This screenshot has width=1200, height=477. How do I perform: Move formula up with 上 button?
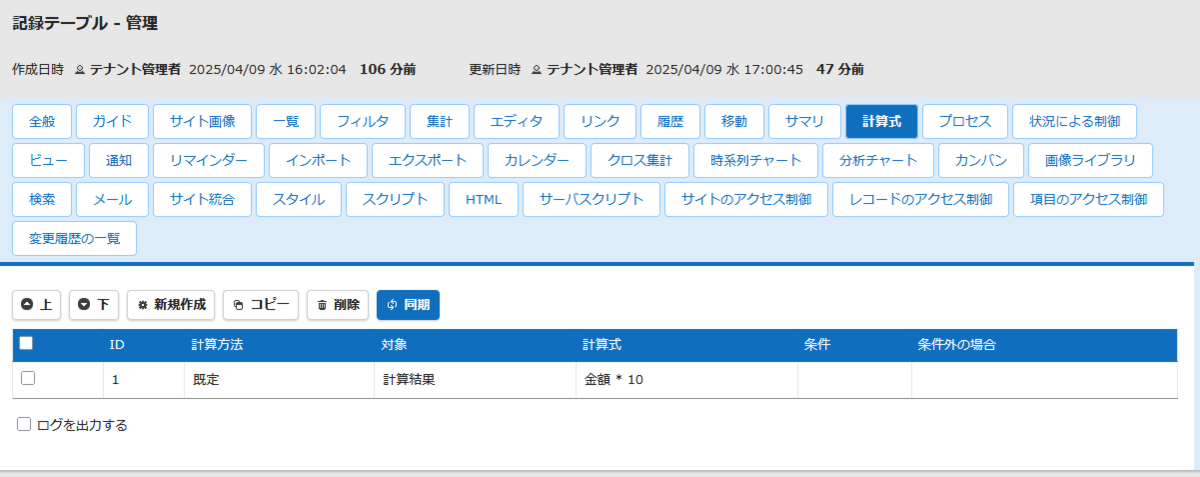click(x=37, y=305)
